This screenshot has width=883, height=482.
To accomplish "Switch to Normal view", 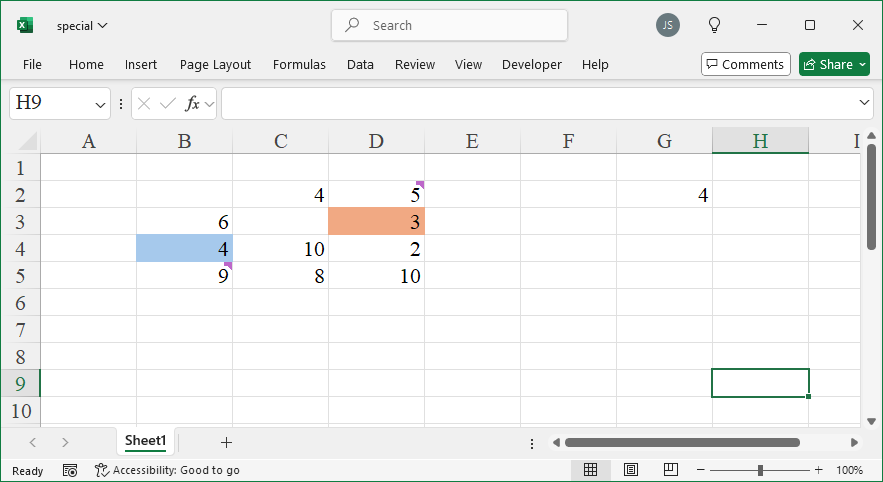I will (591, 470).
